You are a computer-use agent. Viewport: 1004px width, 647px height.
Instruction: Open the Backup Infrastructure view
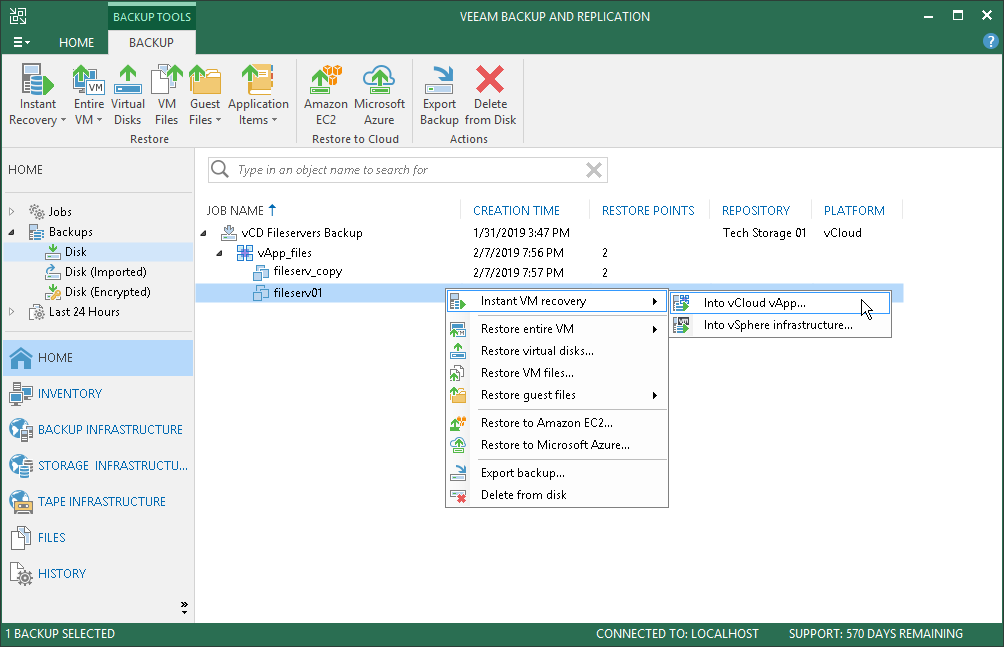pos(110,430)
